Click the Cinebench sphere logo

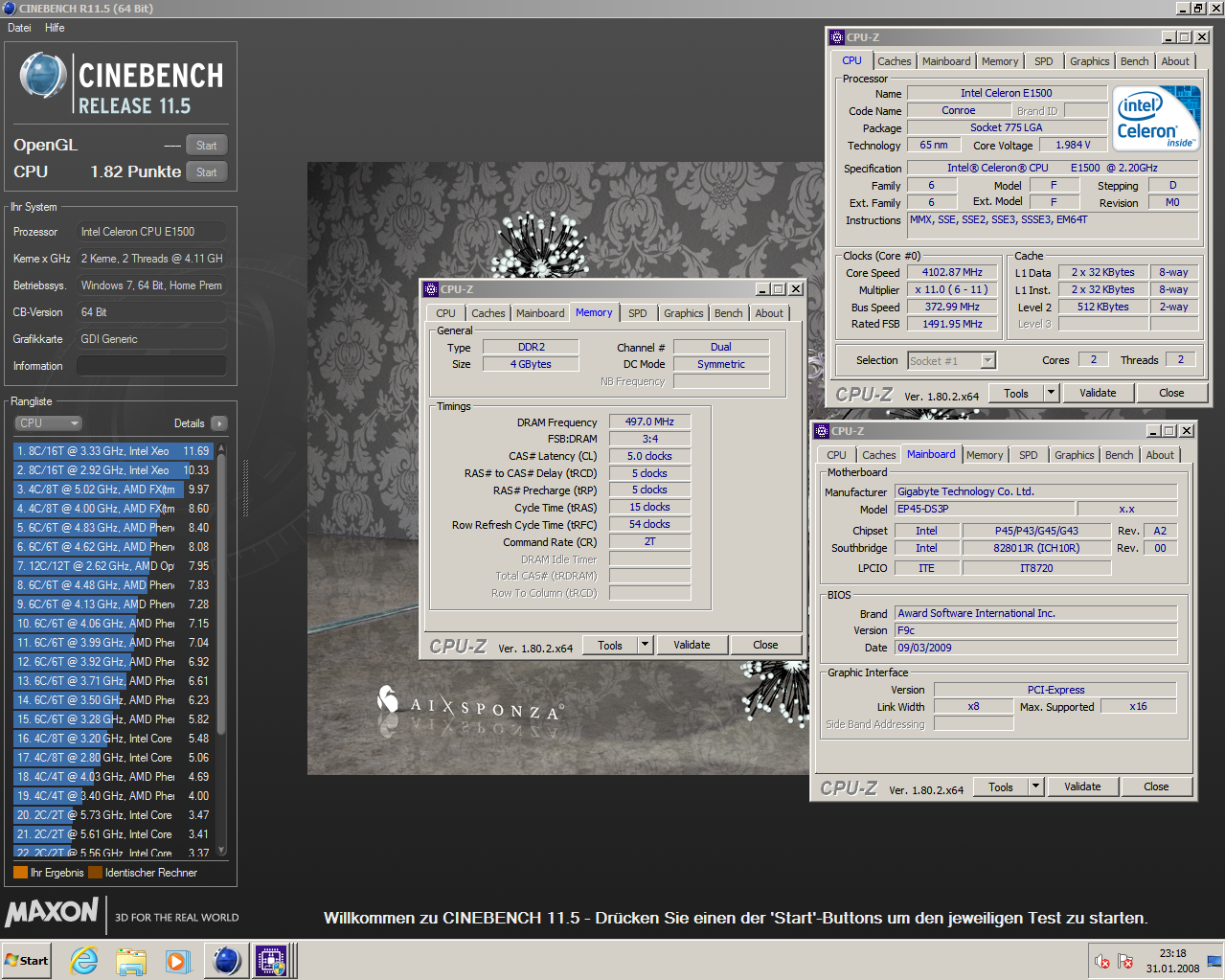tap(43, 78)
